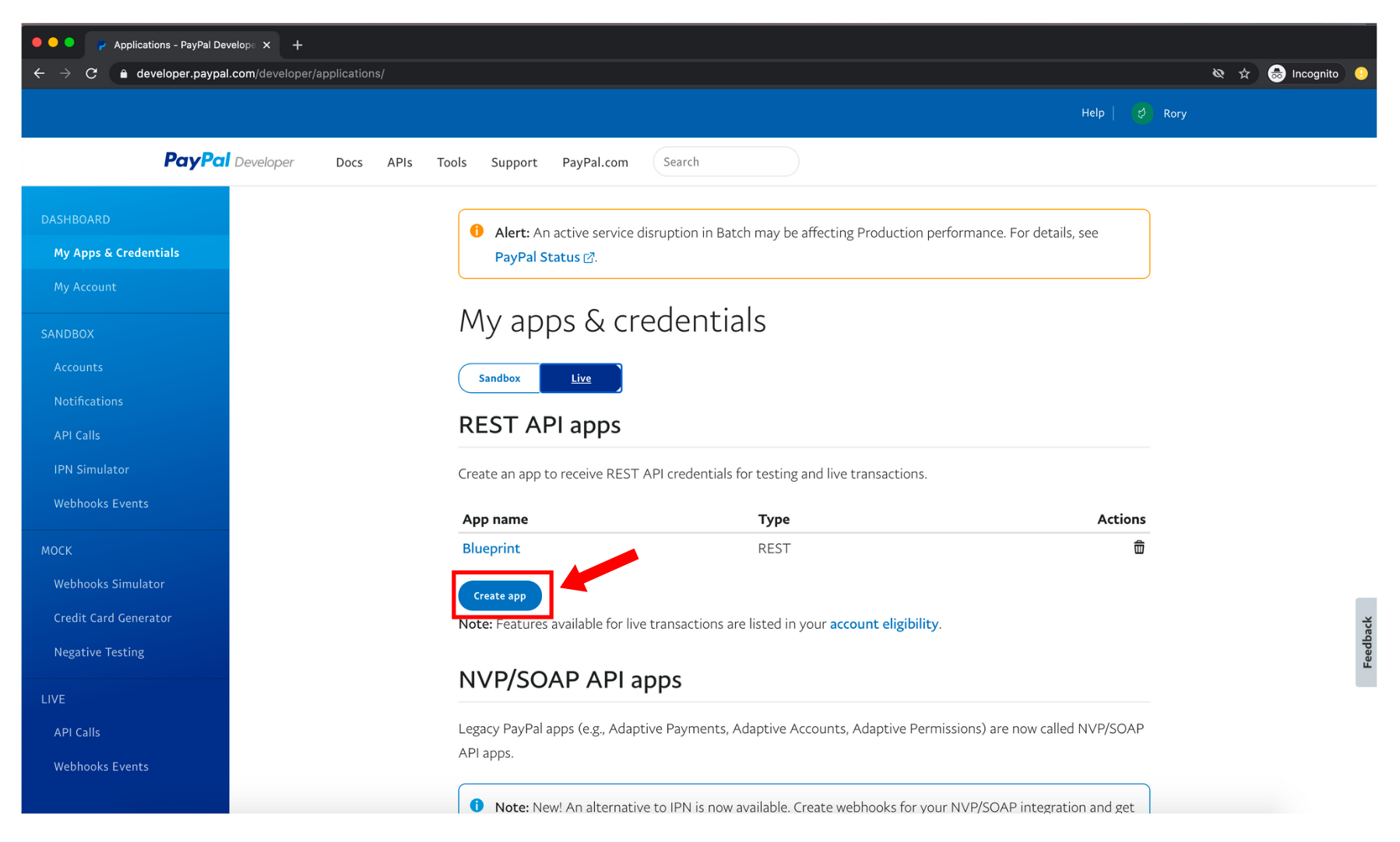1400x842 pixels.
Task: Open the Rory account name
Action: point(1175,114)
